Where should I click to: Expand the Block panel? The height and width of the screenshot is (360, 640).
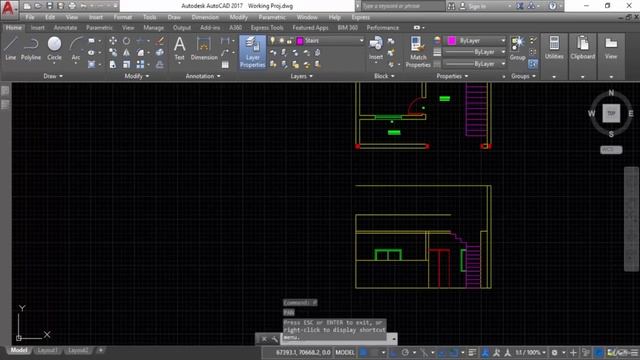[x=384, y=76]
